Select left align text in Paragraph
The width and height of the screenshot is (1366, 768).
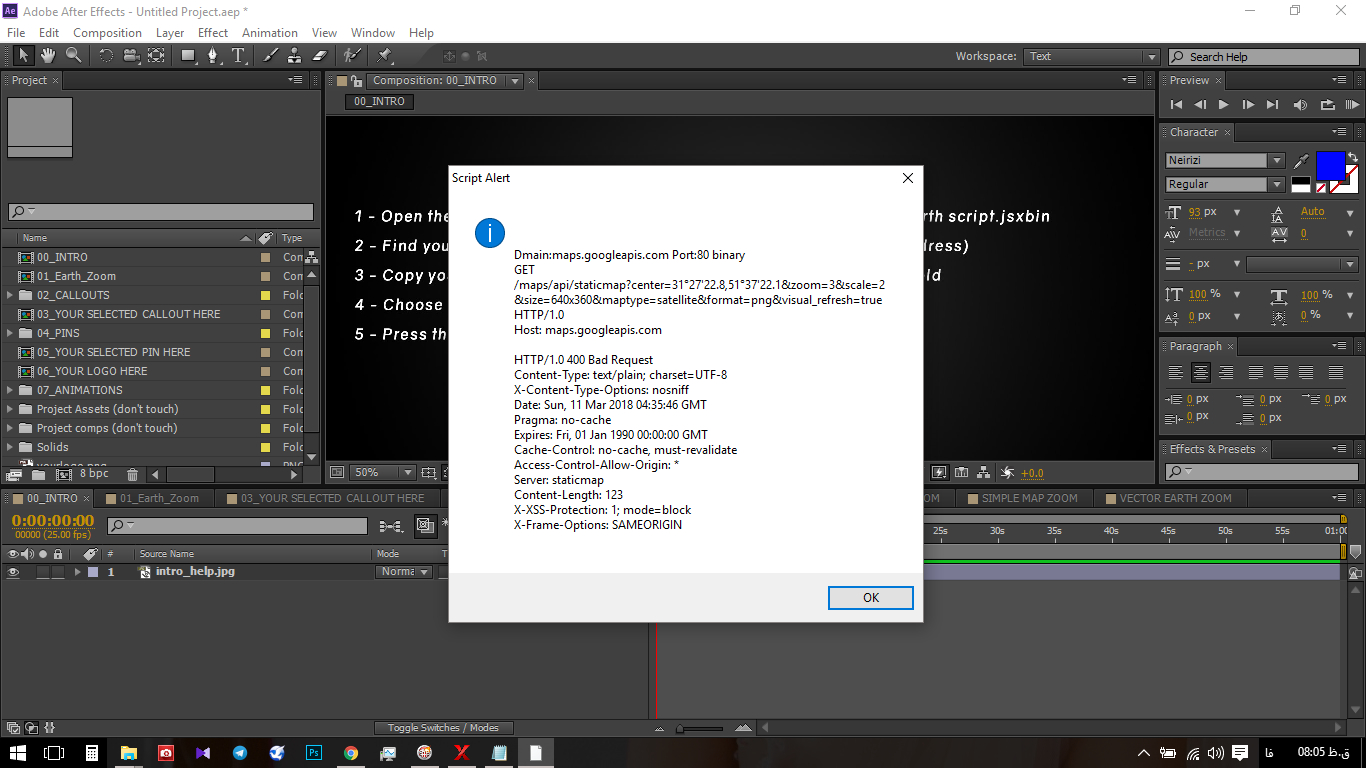click(1176, 372)
